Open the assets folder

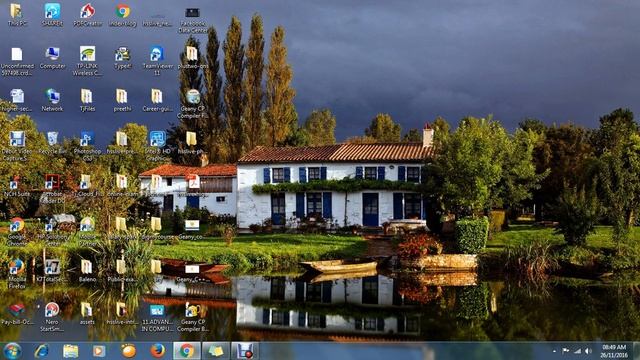click(x=87, y=313)
